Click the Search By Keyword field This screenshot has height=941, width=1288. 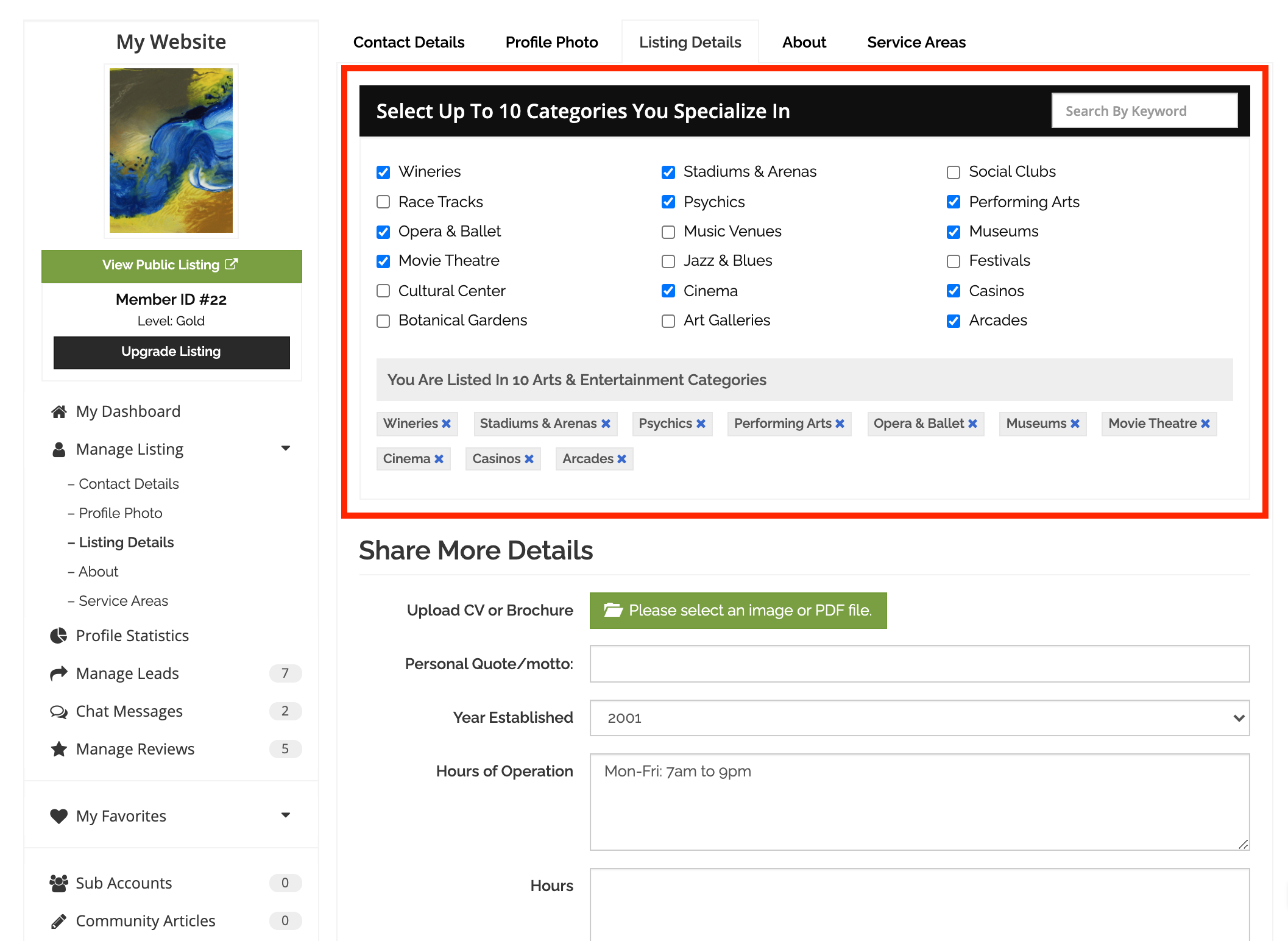click(x=1144, y=111)
